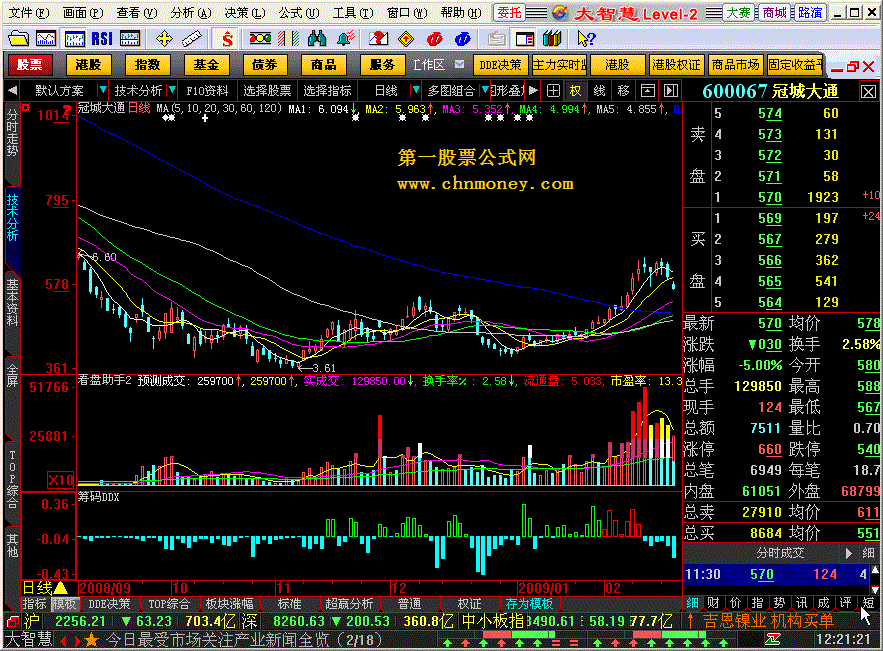The width and height of the screenshot is (883, 651).
Task: Click the yellow diamond road sign icon
Action: (405, 38)
